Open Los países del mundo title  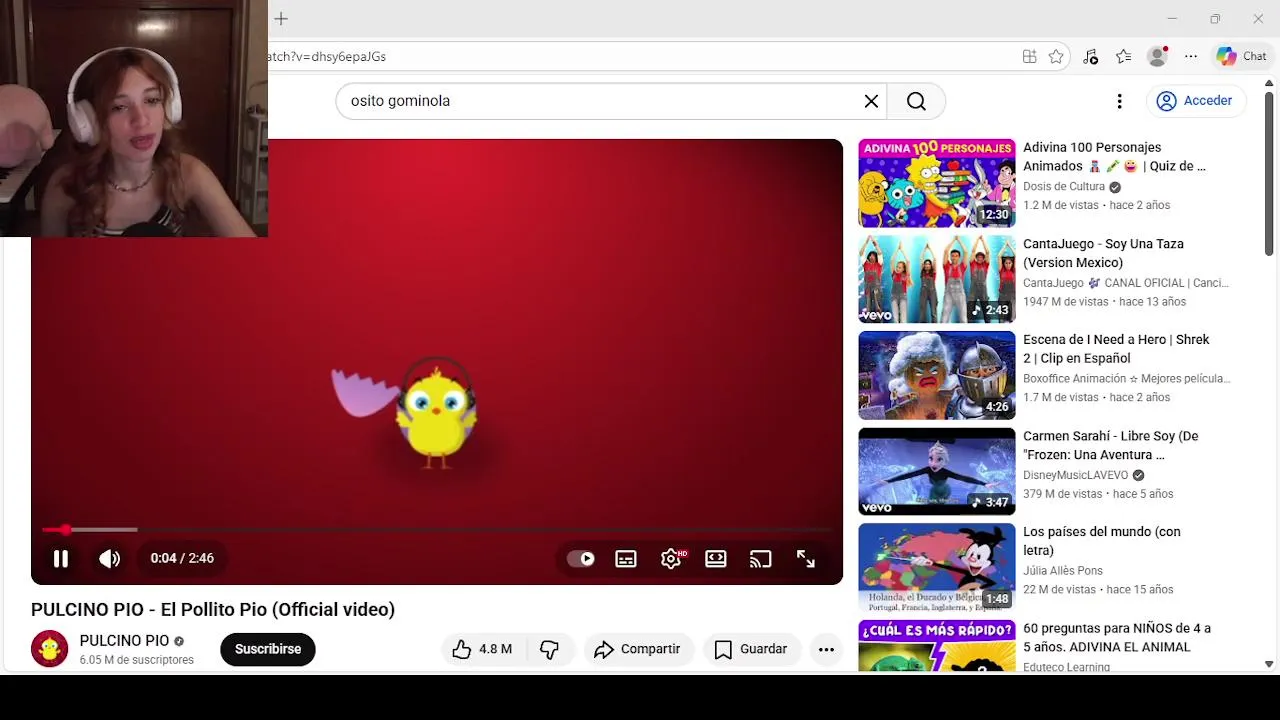[x=1102, y=541]
